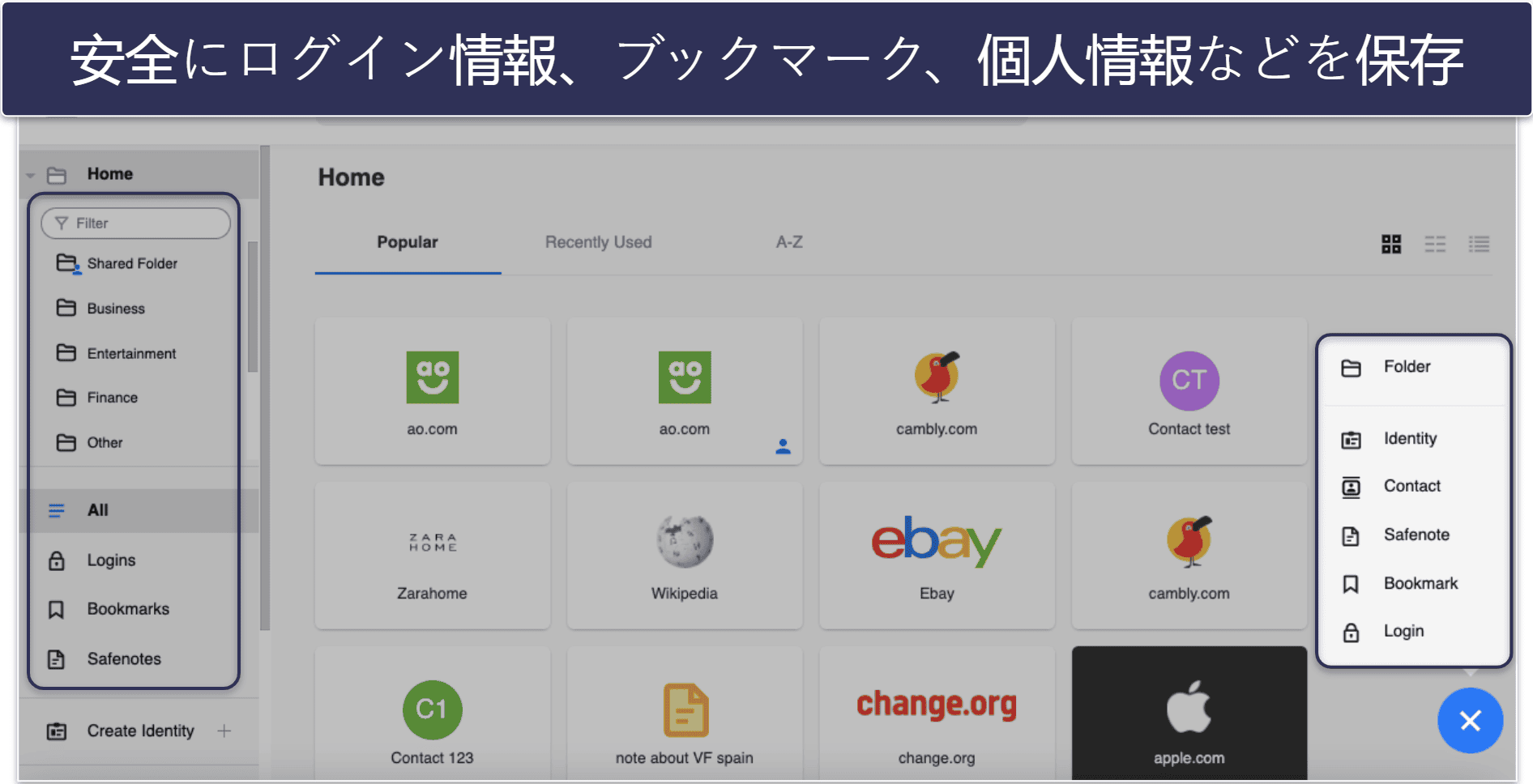Close the add menu with blue X button

pos(1470,720)
